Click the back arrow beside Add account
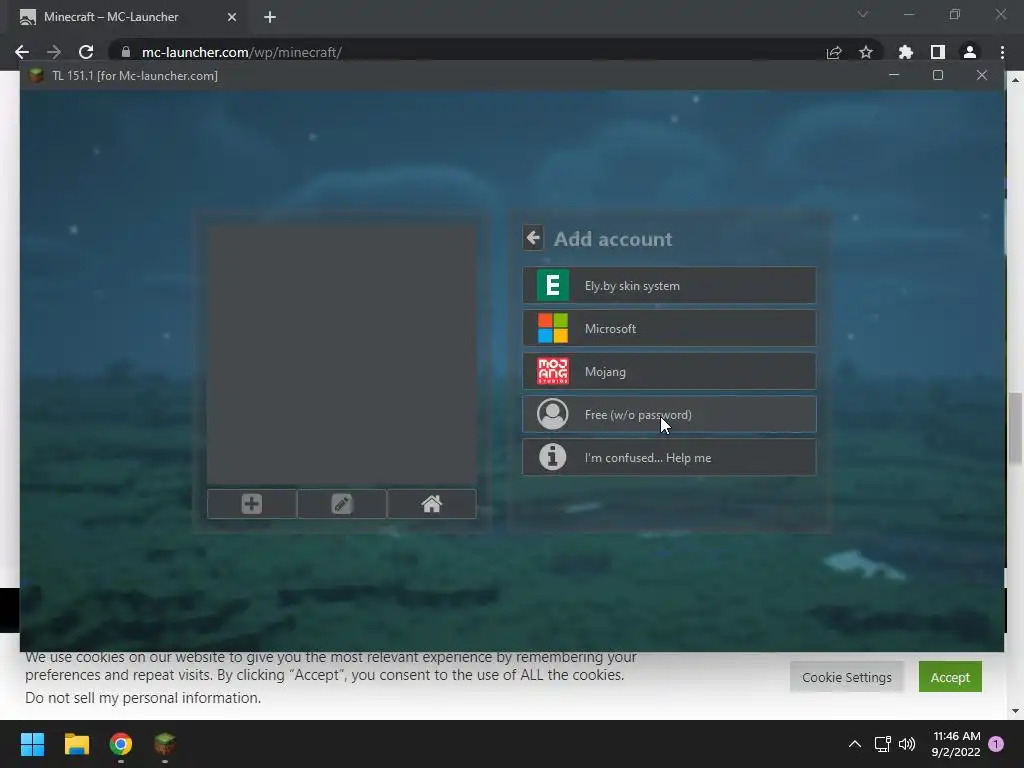This screenshot has height=768, width=1024. [533, 238]
